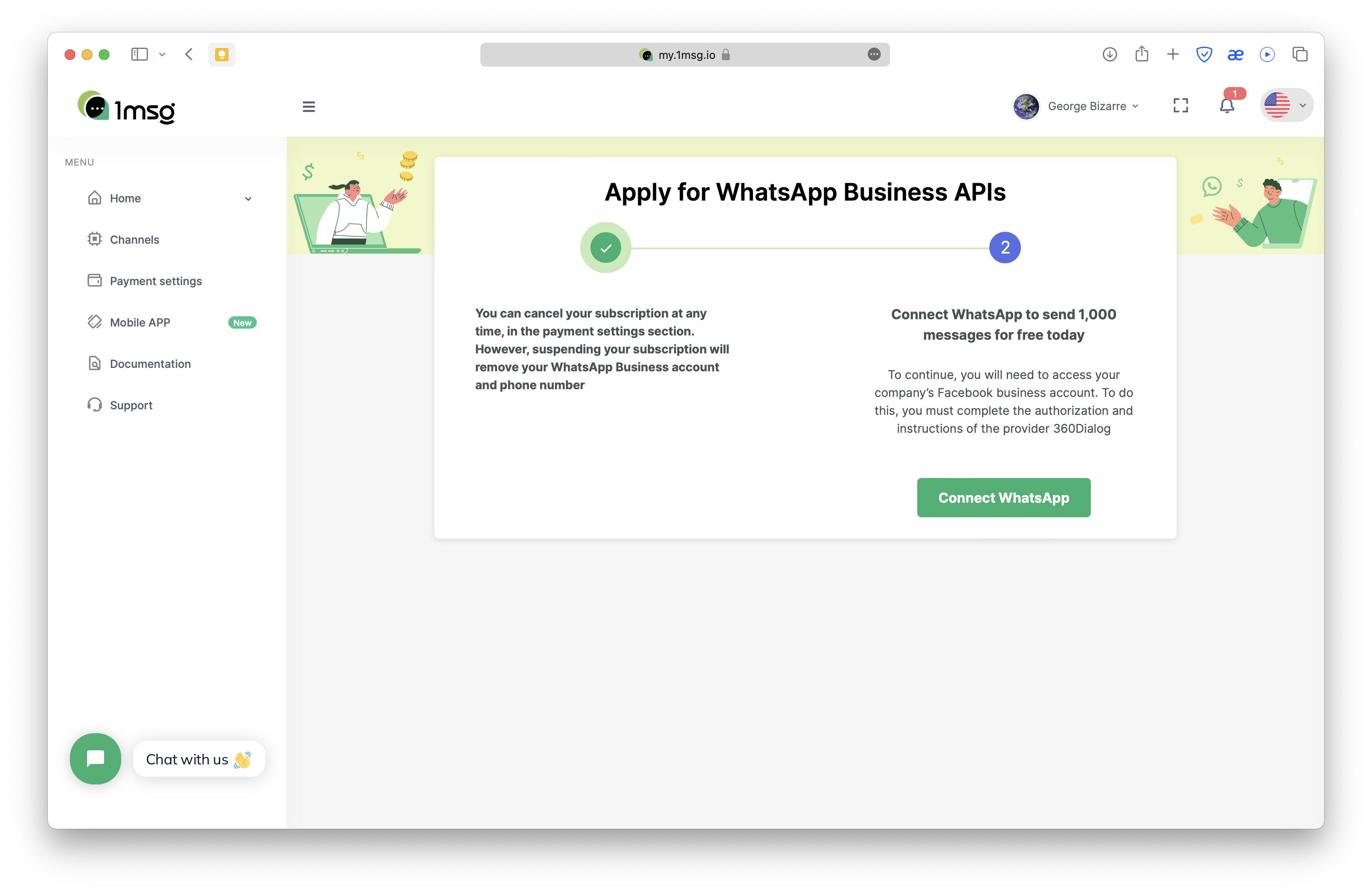1372x892 pixels.
Task: Go to Payment settings
Action: (x=156, y=281)
